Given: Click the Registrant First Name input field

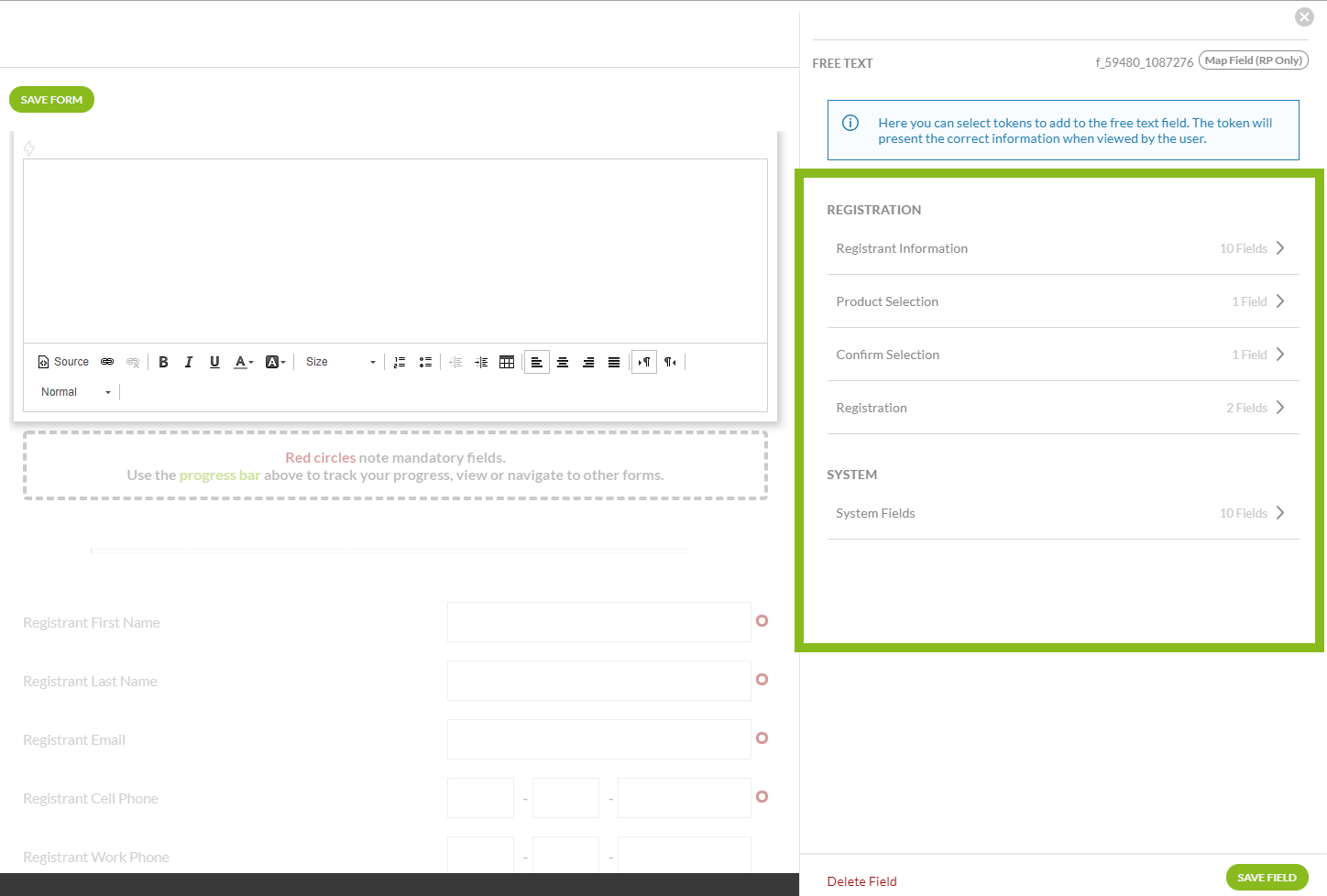Looking at the screenshot, I should click(598, 622).
